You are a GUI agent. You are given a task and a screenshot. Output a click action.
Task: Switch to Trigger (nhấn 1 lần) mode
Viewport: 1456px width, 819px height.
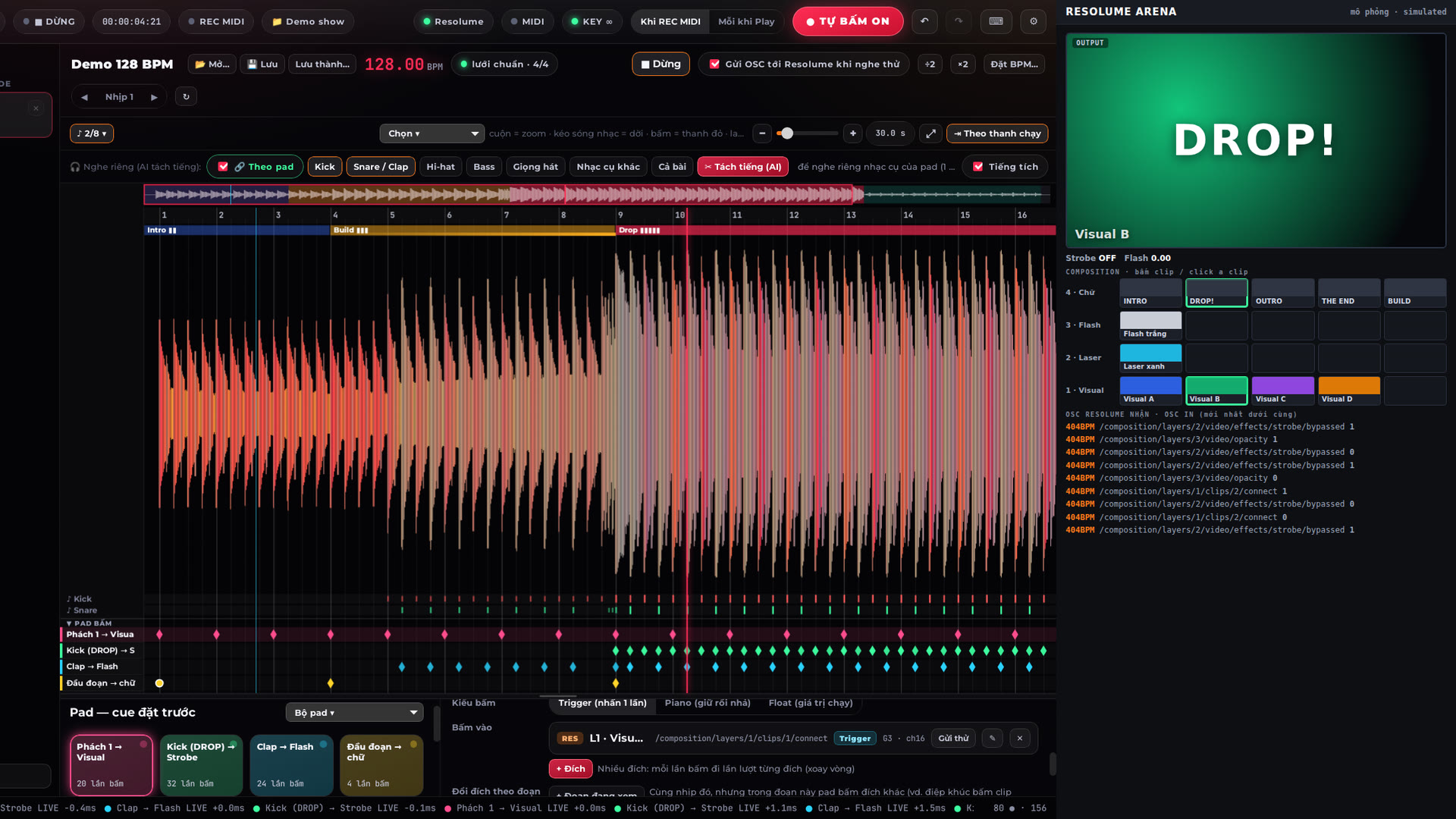click(x=602, y=703)
